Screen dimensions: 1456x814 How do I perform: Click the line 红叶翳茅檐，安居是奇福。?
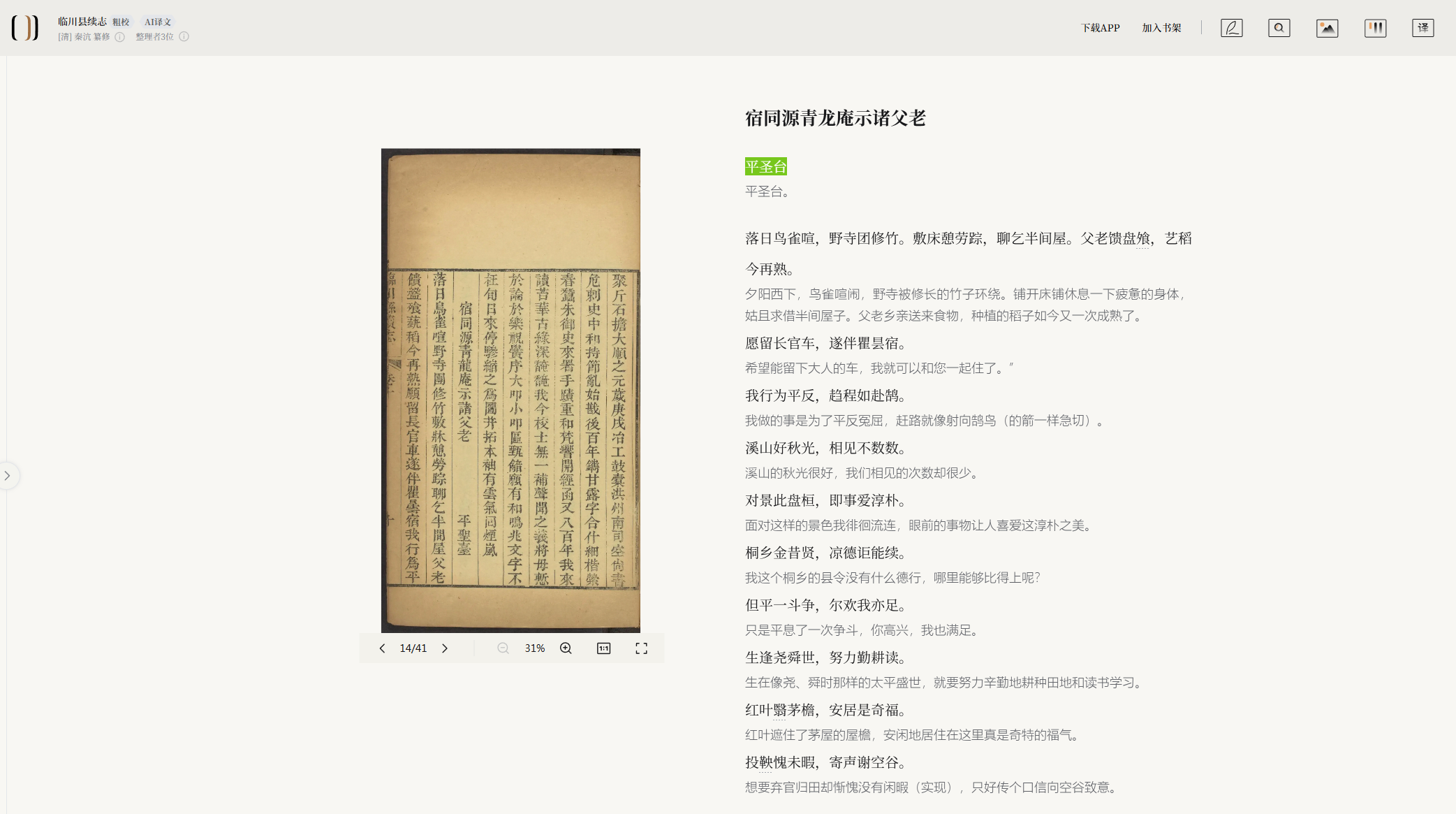(x=828, y=710)
